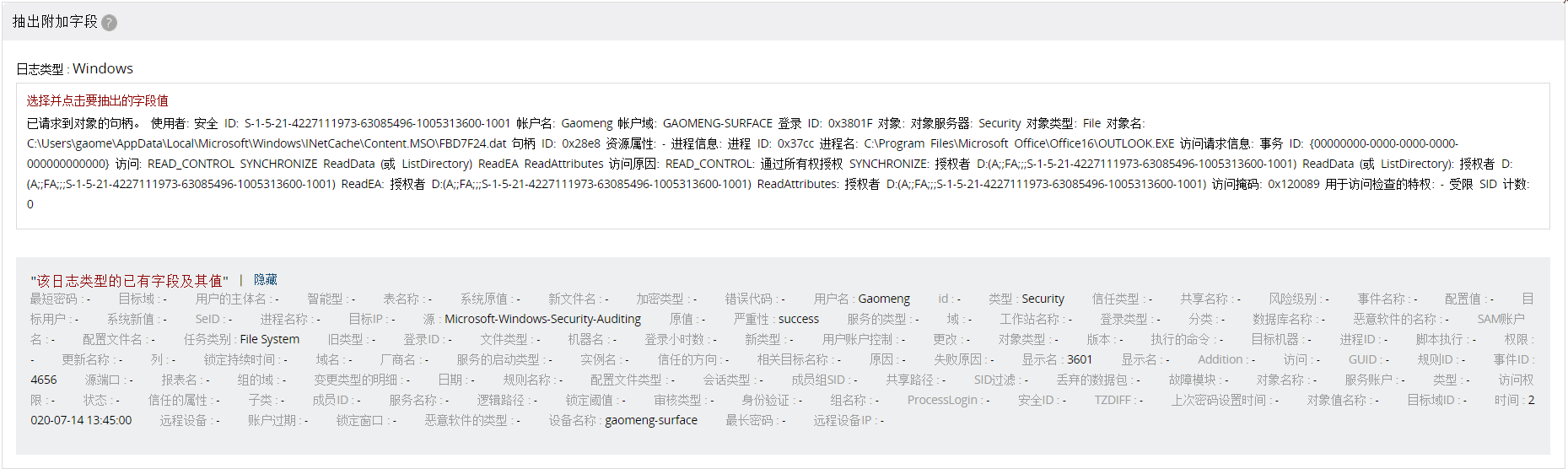The image size is (1568, 469).
Task: Click 任务类别 File System field value
Action: 269,339
